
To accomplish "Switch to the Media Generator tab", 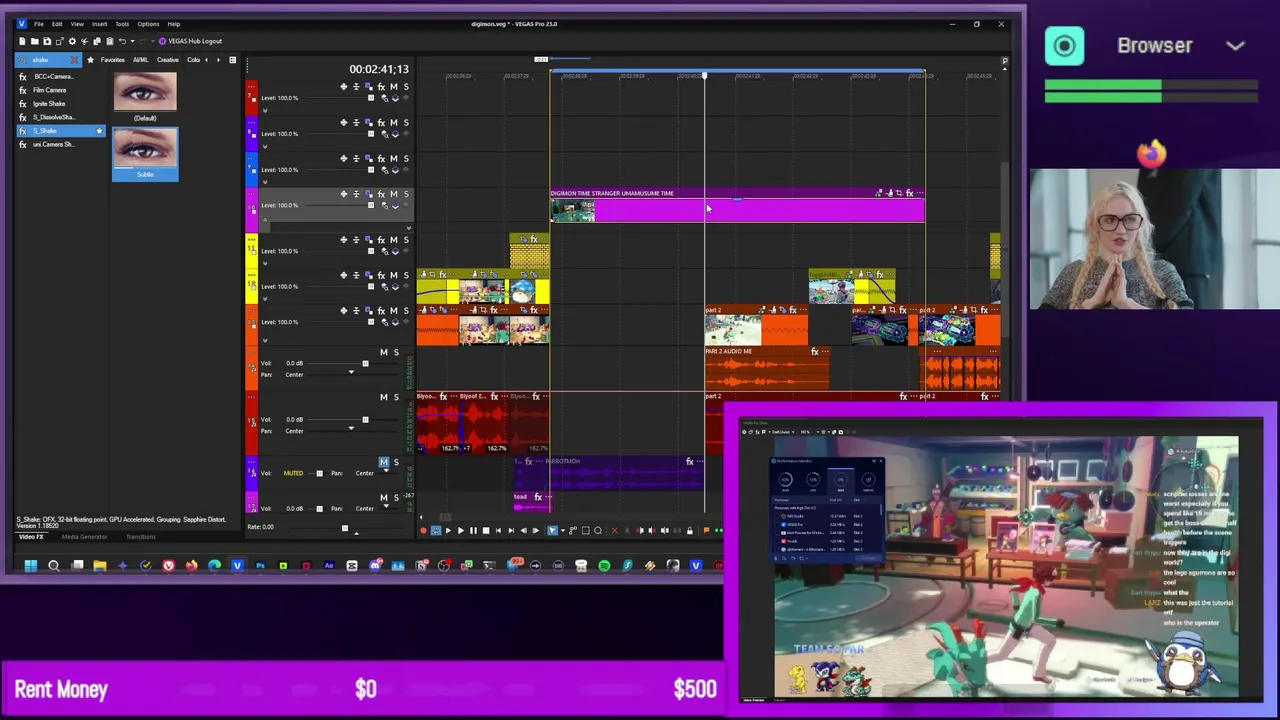I will point(84,537).
